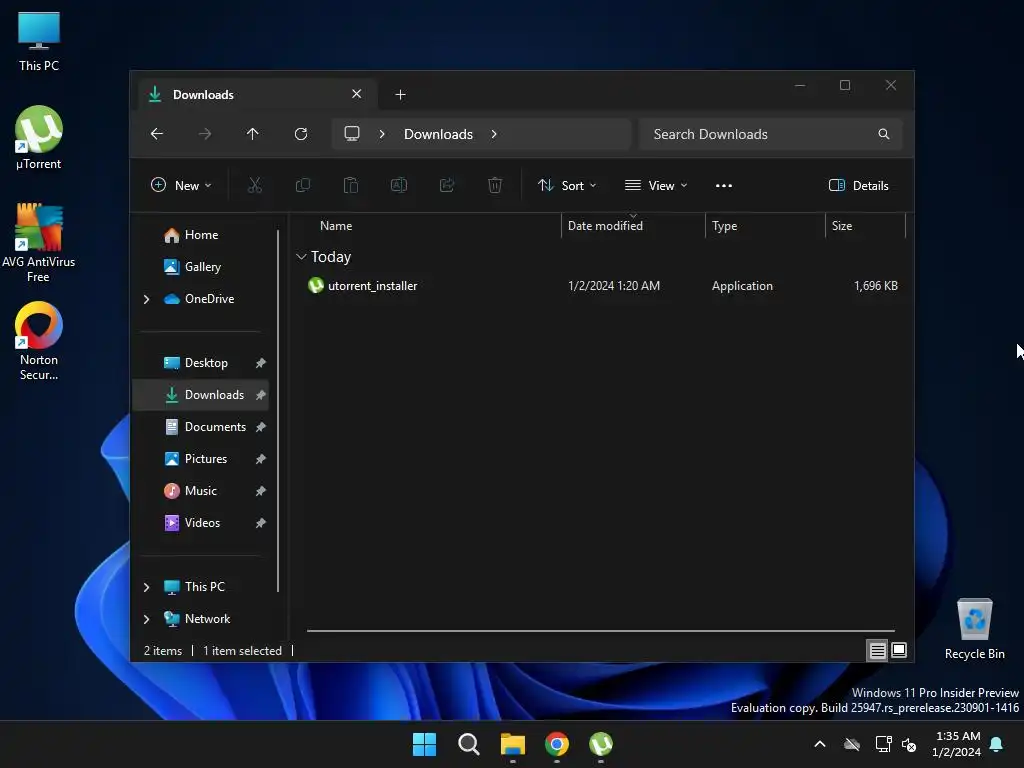The image size is (1024, 768).
Task: Collapse the Today group
Action: [x=301, y=257]
